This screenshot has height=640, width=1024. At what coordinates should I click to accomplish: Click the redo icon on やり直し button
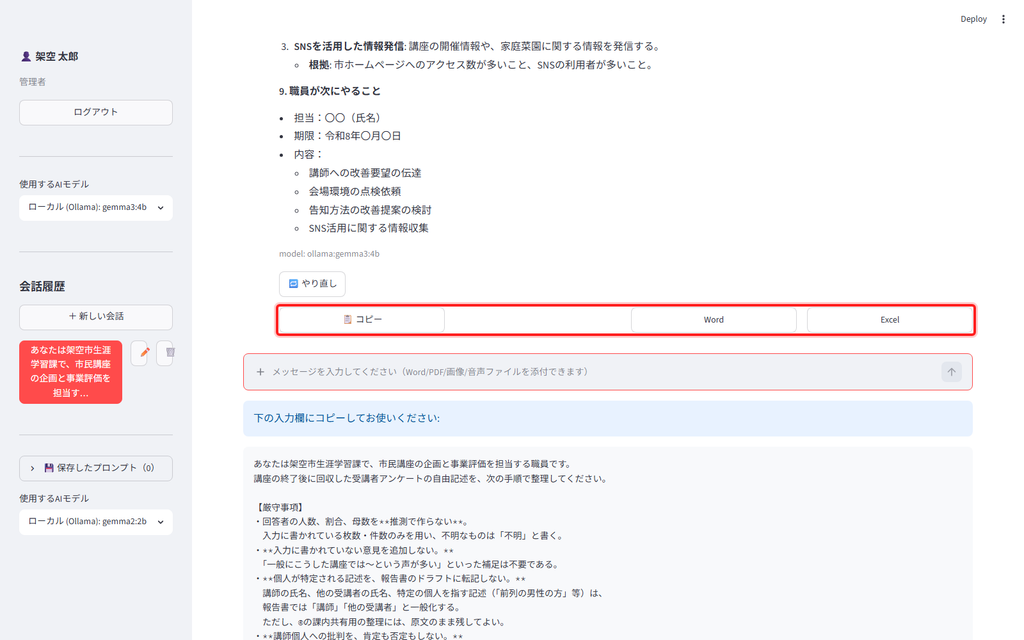293,283
